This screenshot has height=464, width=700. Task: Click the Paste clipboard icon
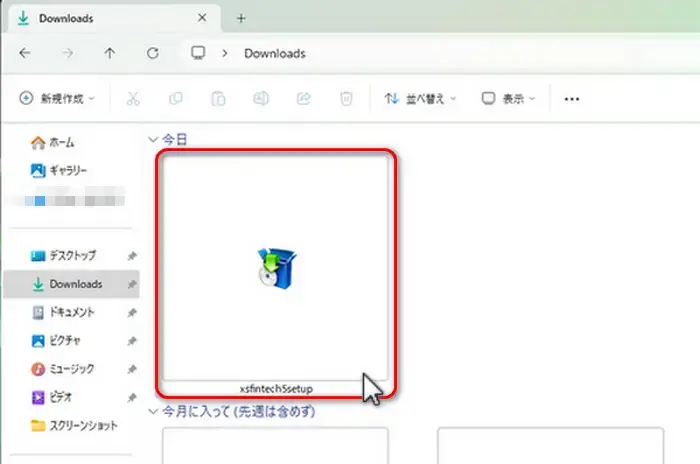coord(218,99)
